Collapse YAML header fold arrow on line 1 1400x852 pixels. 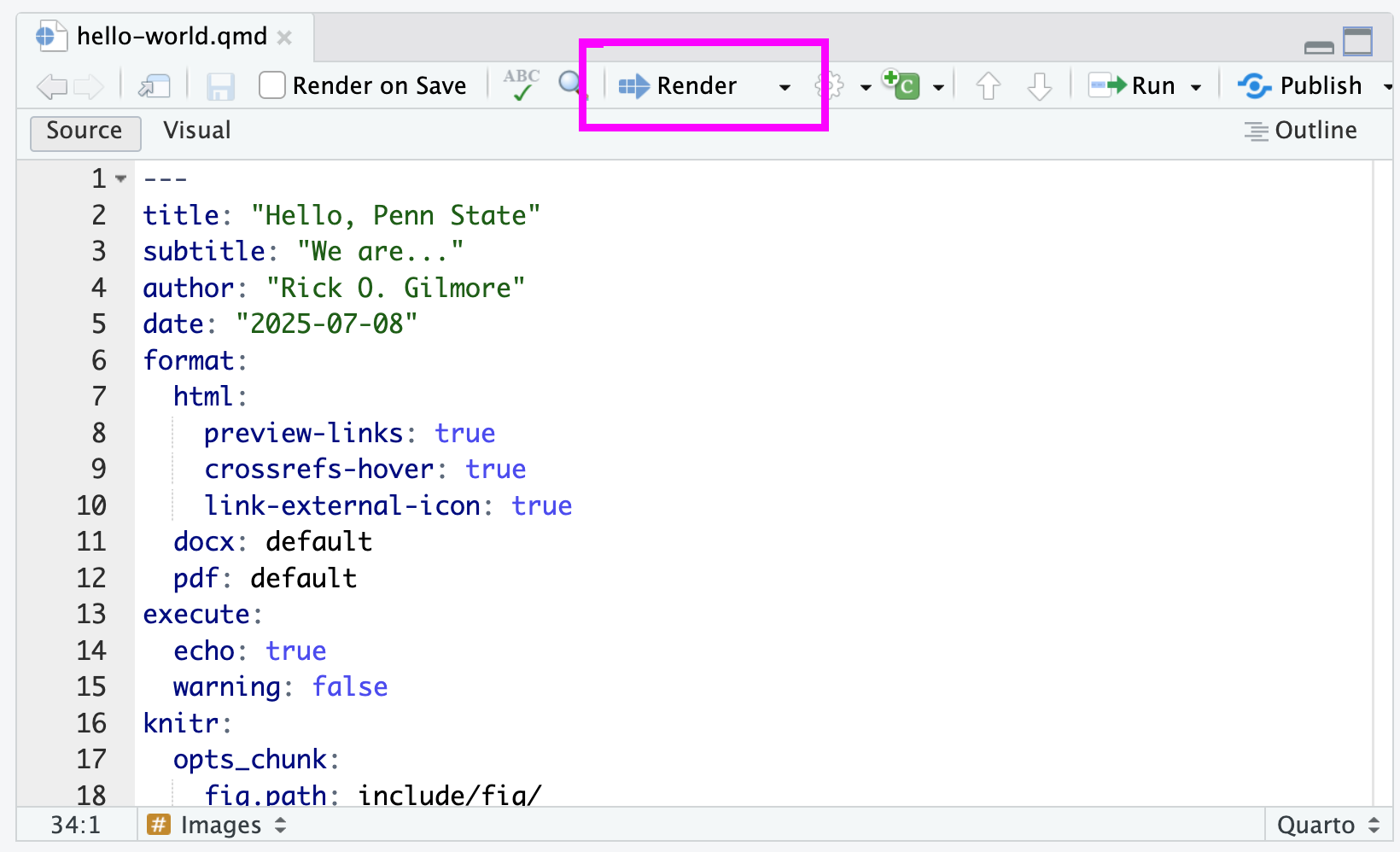[x=121, y=178]
